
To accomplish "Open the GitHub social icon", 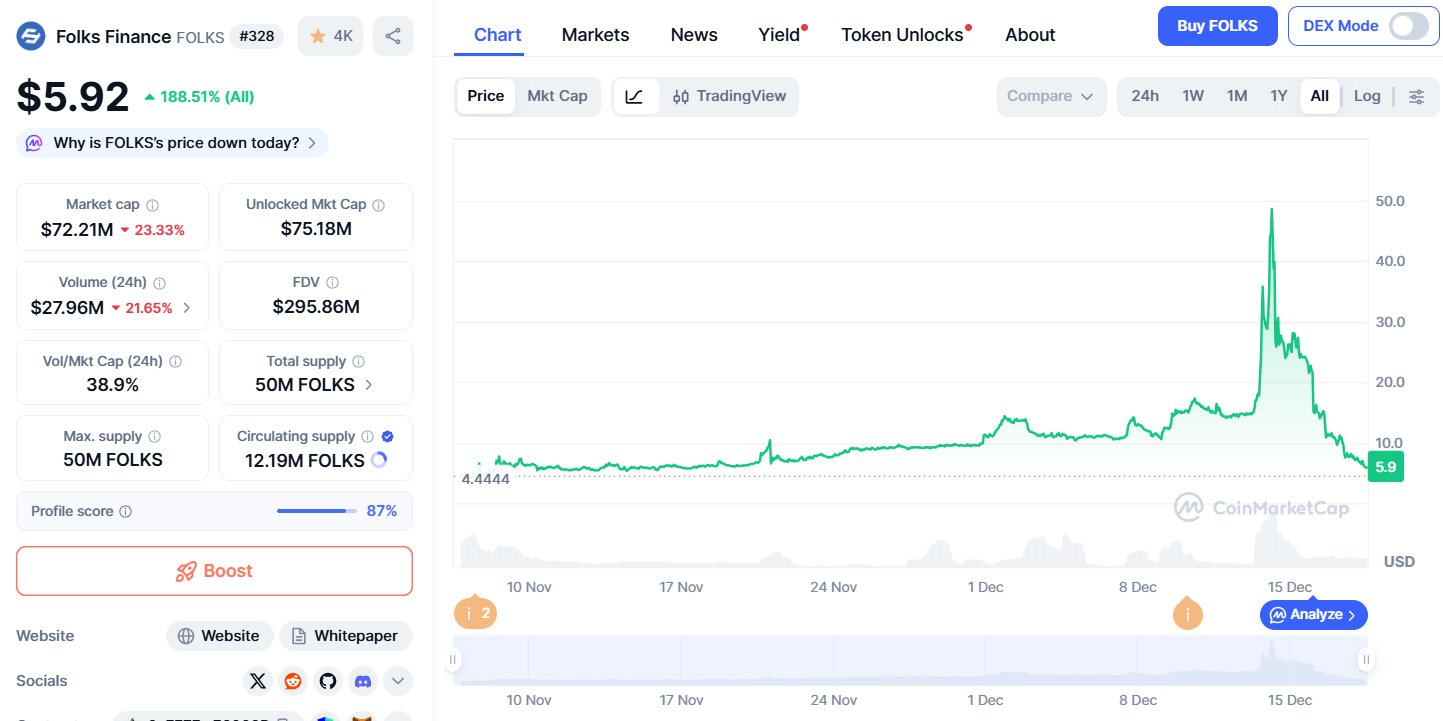I will (328, 681).
